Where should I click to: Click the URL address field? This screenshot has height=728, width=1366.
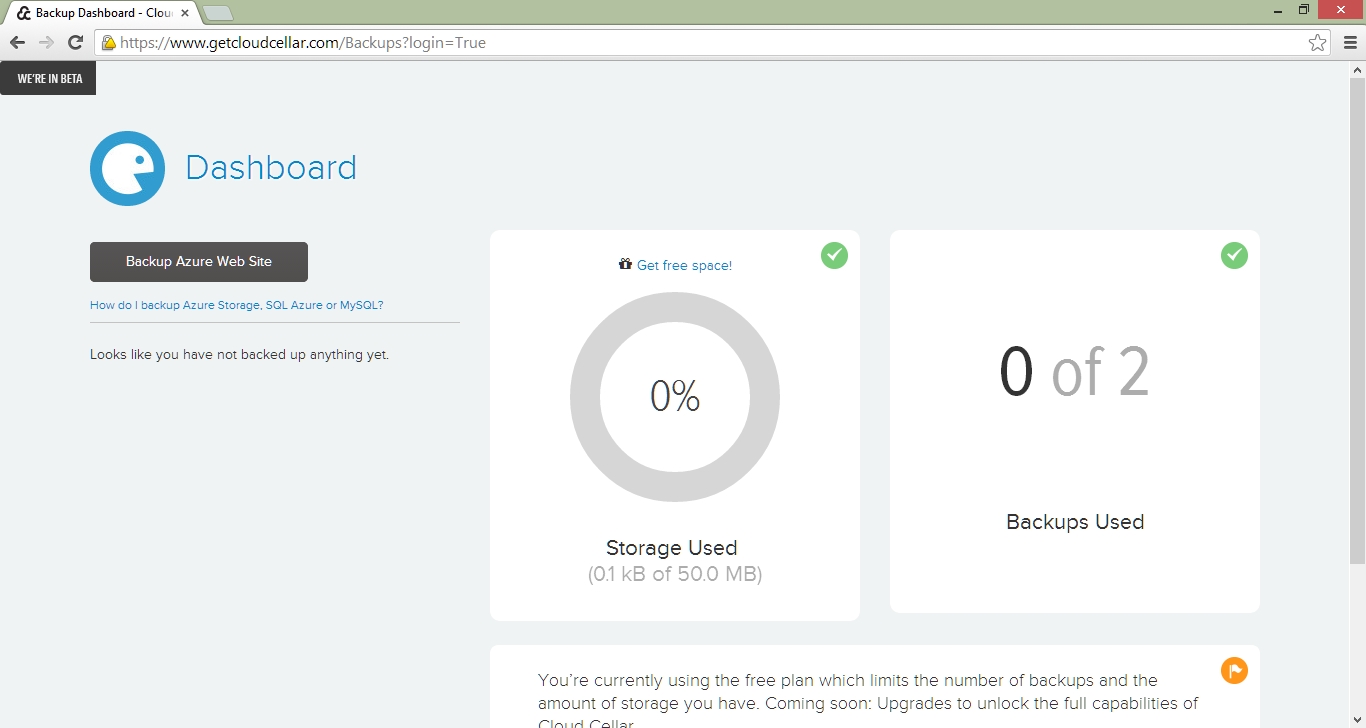[x=700, y=43]
